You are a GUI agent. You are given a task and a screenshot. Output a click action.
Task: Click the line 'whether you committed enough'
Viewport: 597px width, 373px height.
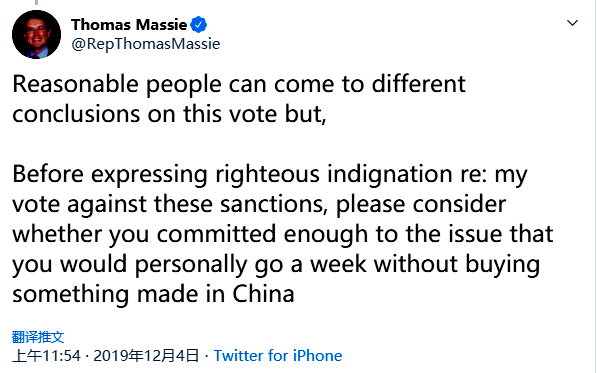coord(283,234)
